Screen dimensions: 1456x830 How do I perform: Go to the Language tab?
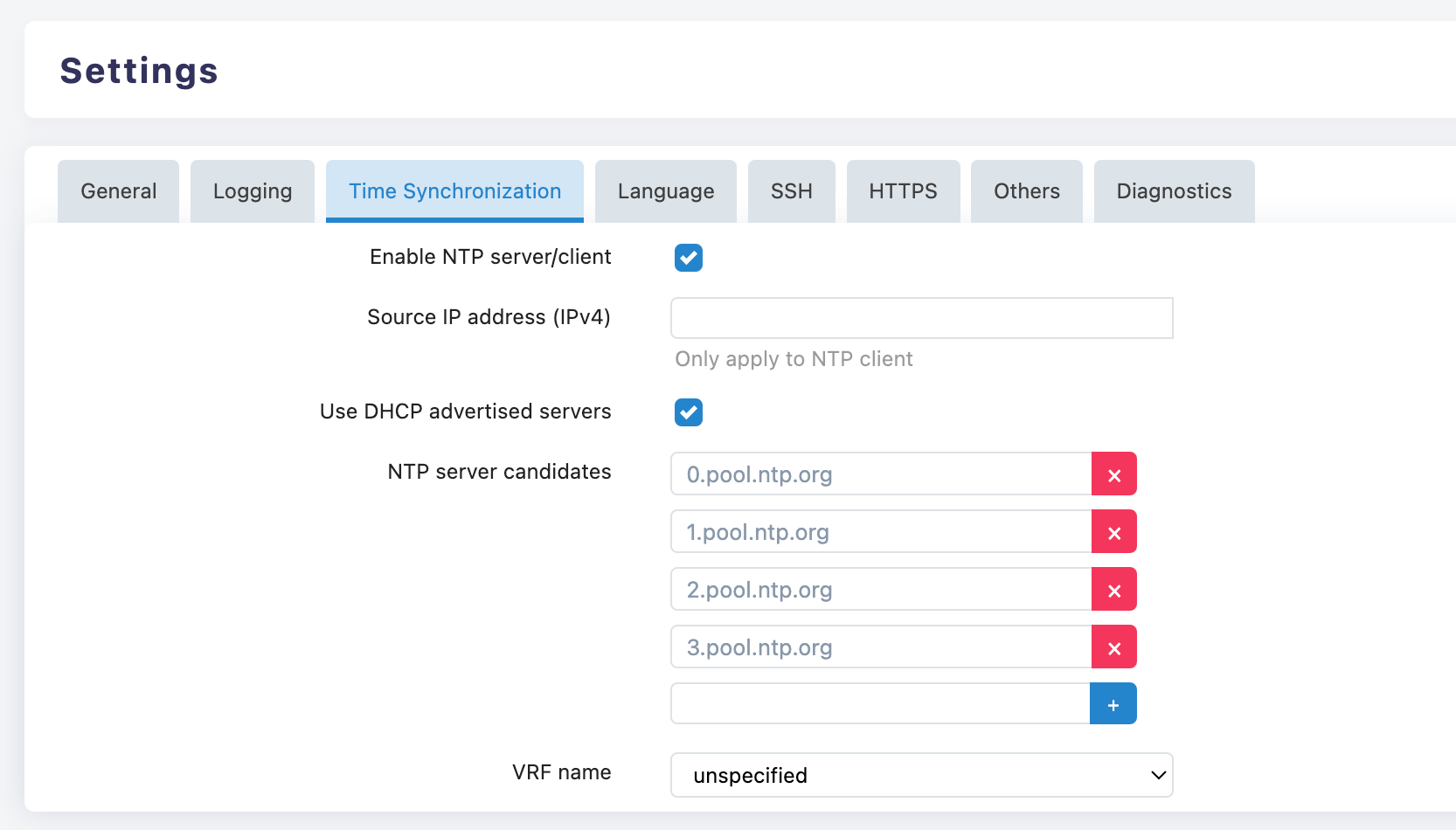(x=665, y=191)
